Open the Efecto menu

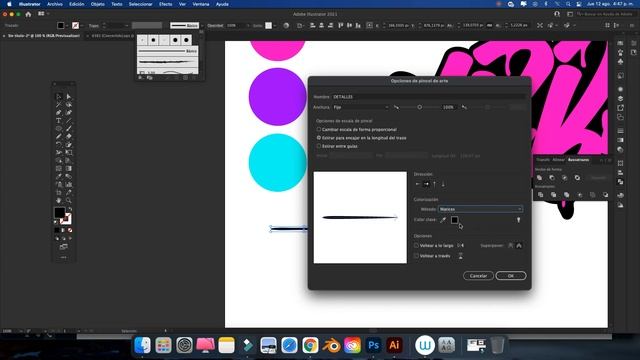click(165, 4)
